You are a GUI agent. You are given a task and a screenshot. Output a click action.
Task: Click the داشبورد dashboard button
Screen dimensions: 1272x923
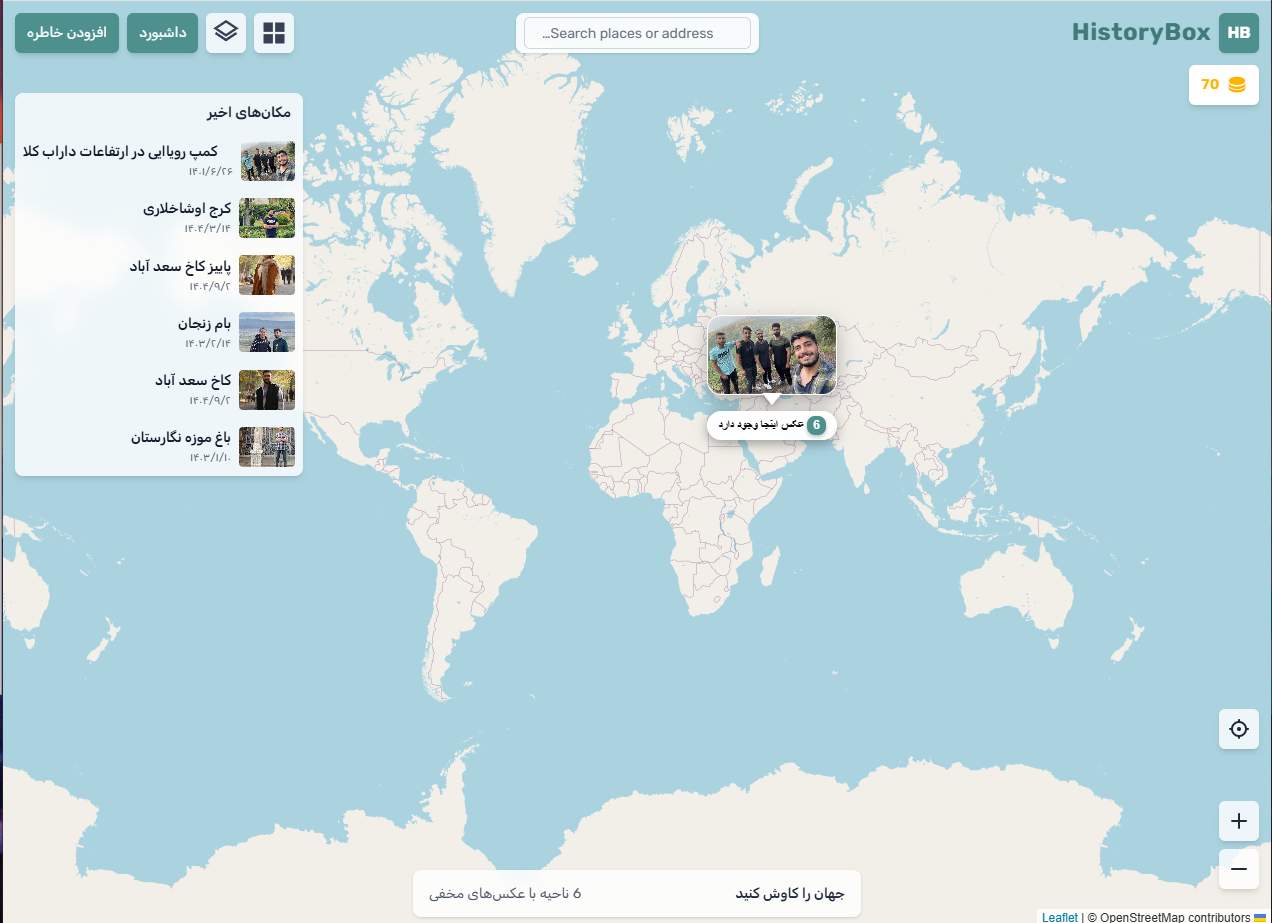pyautogui.click(x=162, y=33)
